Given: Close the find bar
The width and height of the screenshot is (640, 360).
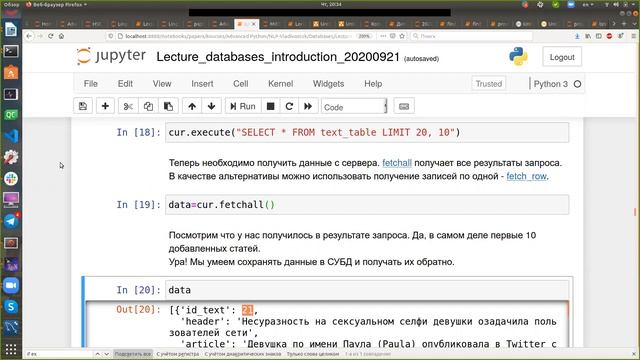Looking at the screenshot, I should [x=633, y=354].
